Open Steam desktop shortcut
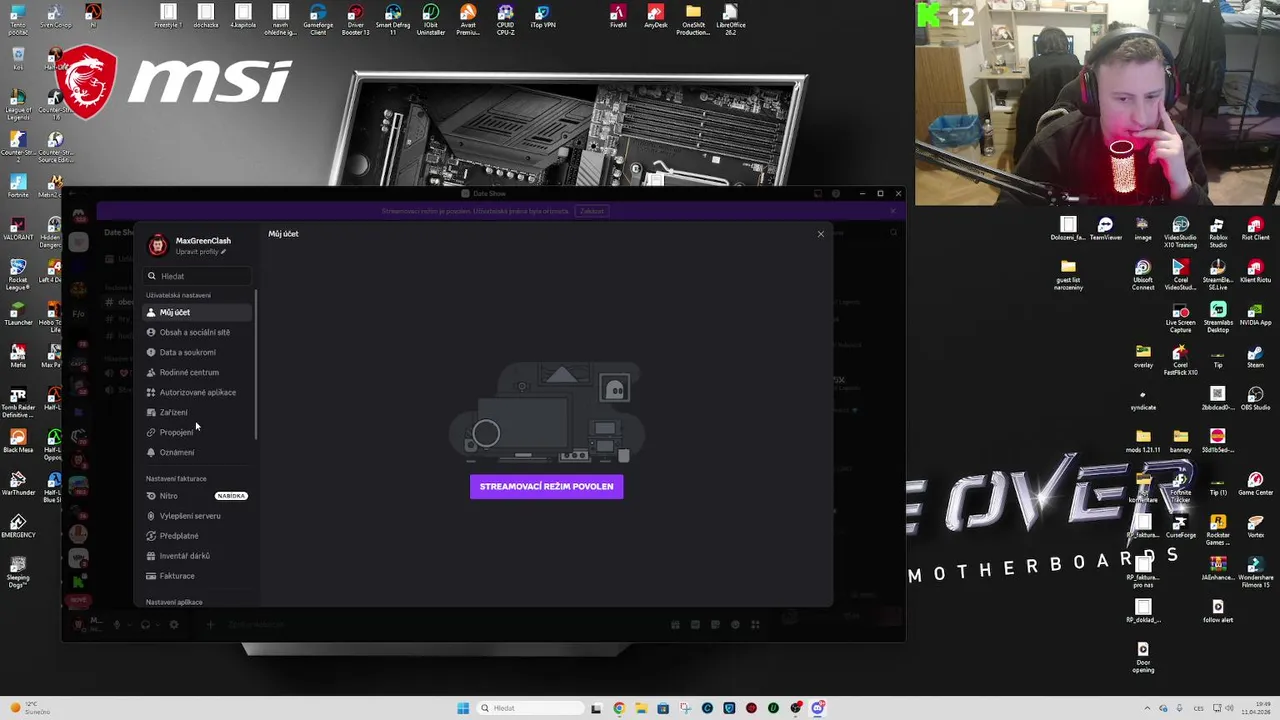The image size is (1280, 720). coord(1255,357)
